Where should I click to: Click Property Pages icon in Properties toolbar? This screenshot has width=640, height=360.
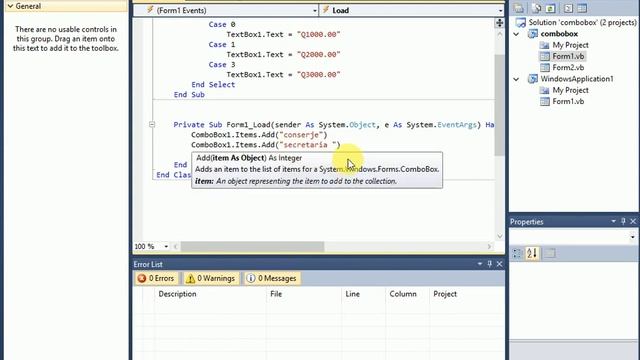(x=550, y=253)
